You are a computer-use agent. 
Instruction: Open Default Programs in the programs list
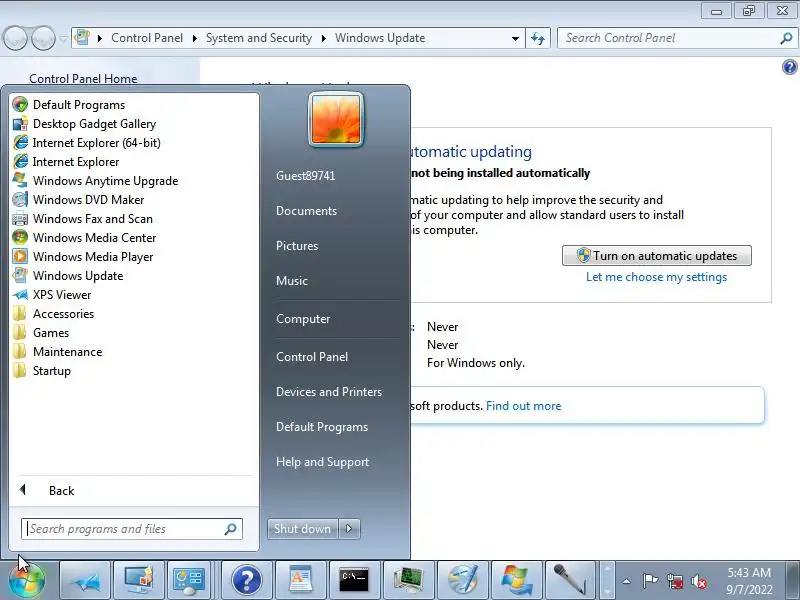[x=79, y=105]
